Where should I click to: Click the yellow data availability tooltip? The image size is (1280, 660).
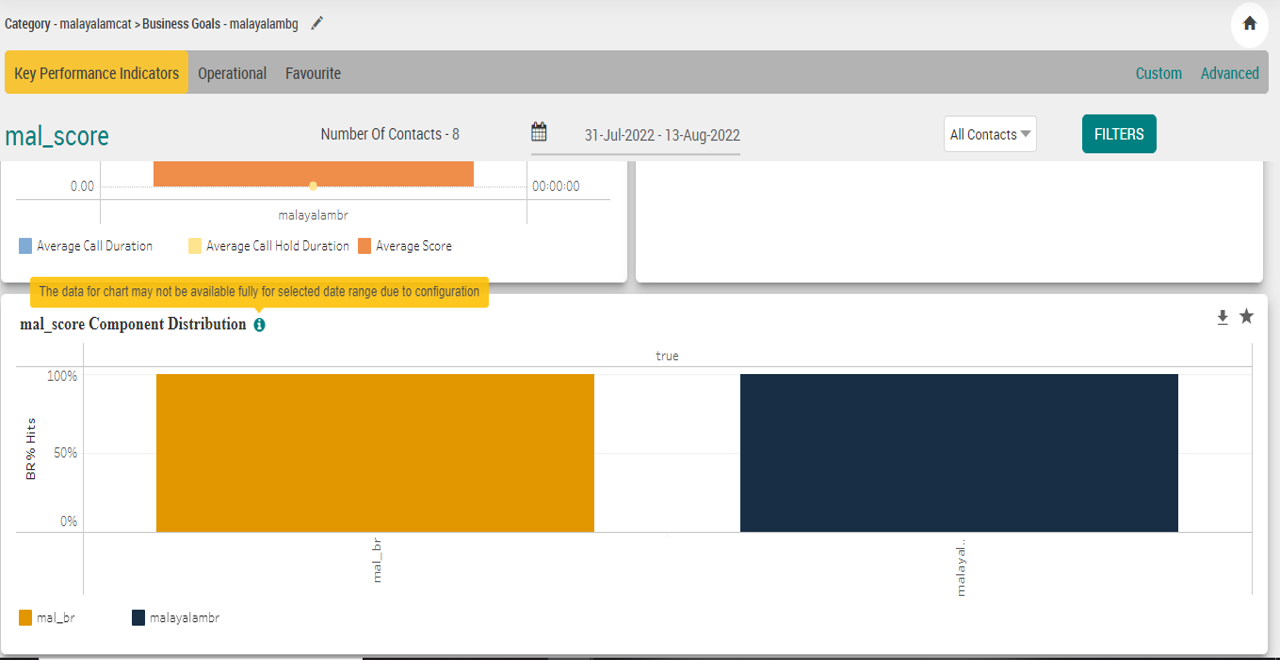tap(259, 292)
